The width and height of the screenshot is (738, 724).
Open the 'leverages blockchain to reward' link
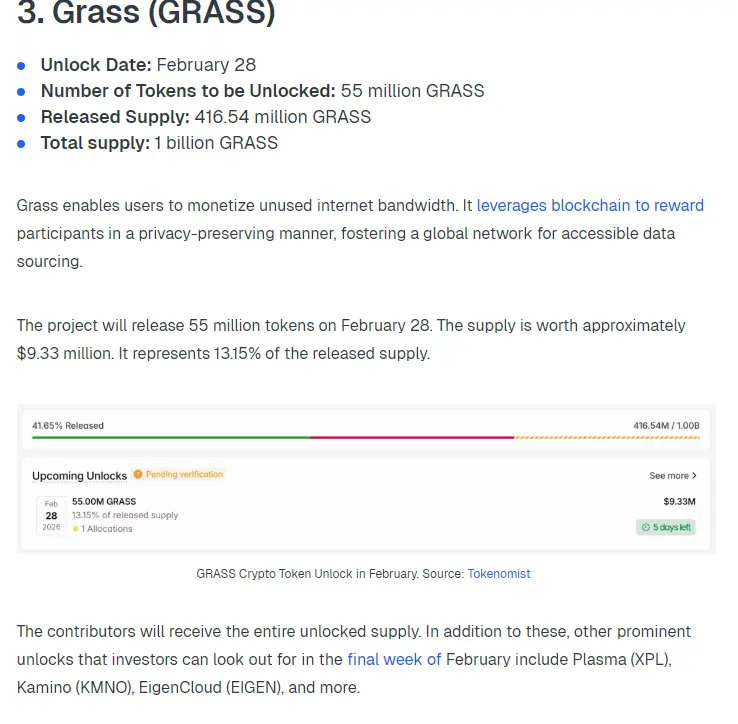pos(590,206)
